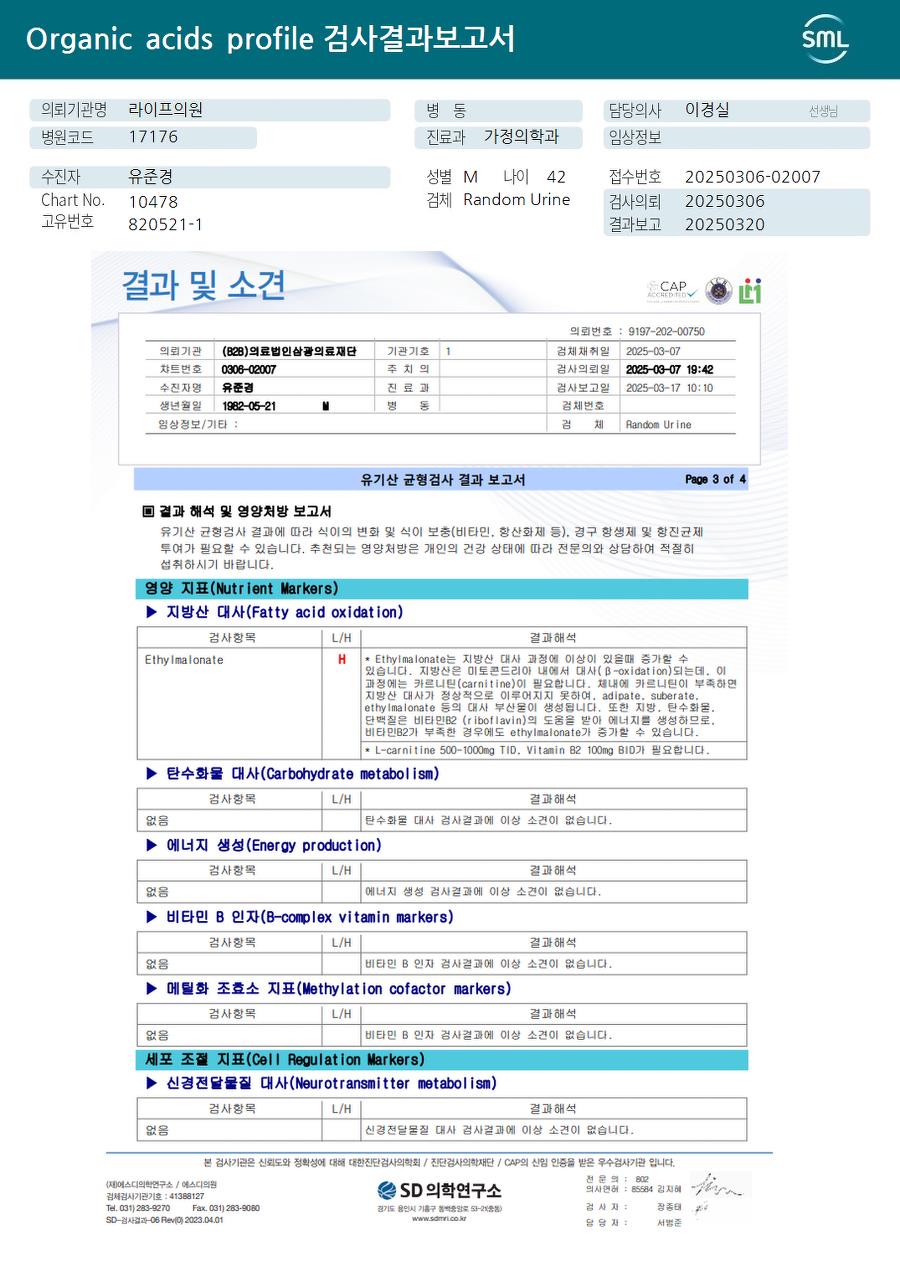Click 없음 in the Neurotransmitter metabolism table
This screenshot has width=900, height=1271.
pos(157,1130)
